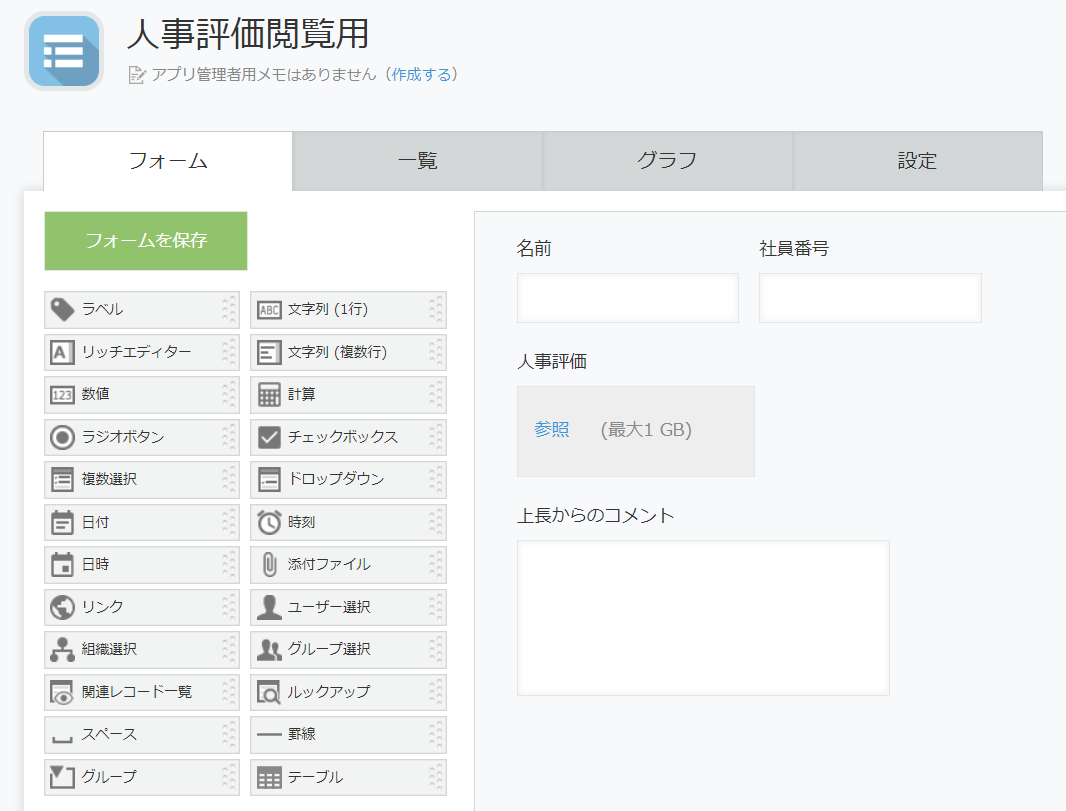Select the ラベル field icon
Screen dimensions: 1066x811
coord(63,309)
